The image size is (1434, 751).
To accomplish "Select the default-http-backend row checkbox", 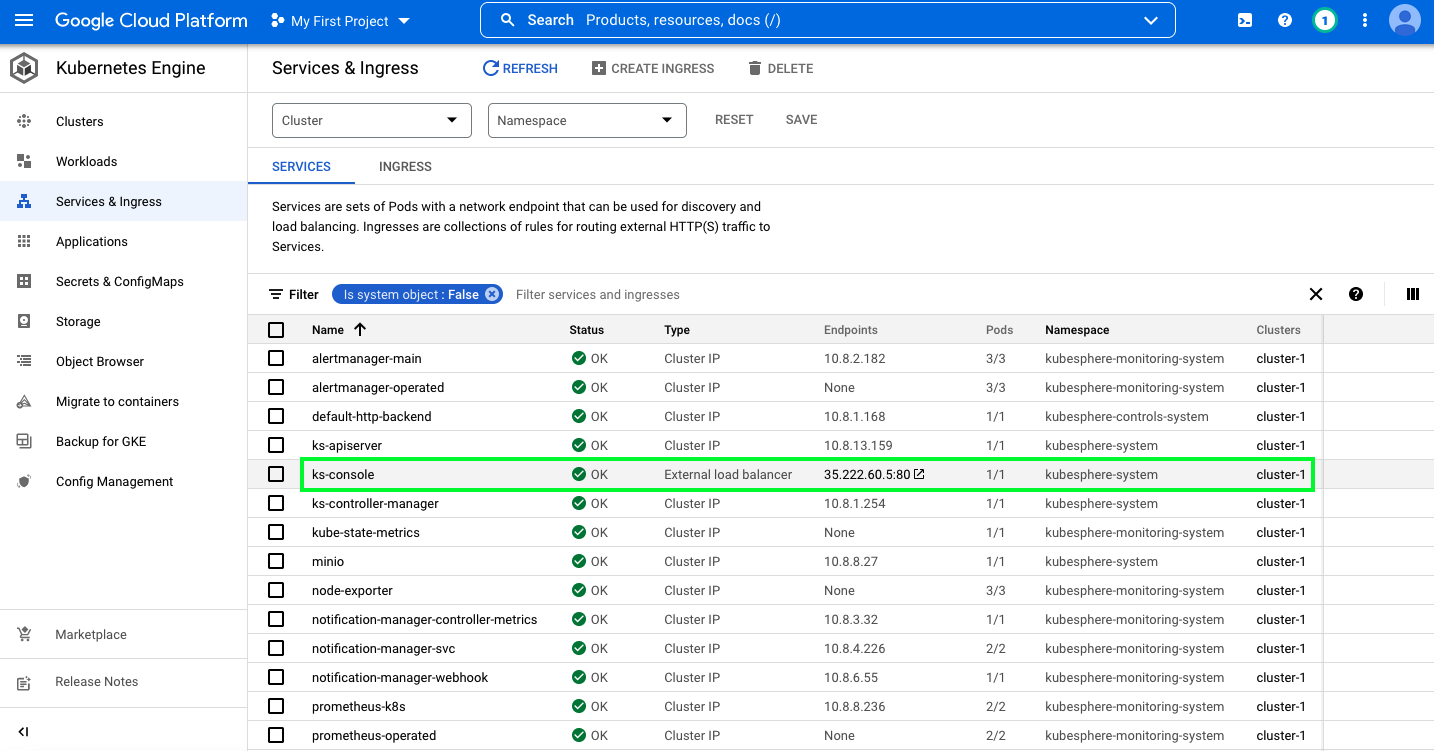I will [x=276, y=416].
